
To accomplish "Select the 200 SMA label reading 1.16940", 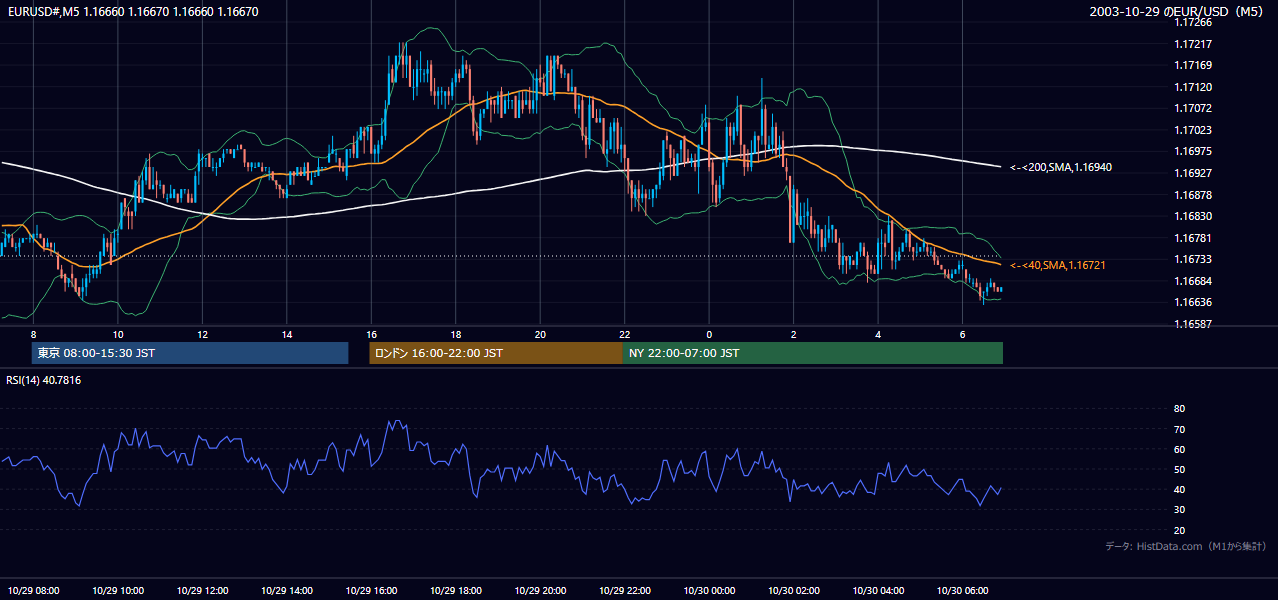I will pyautogui.click(x=1061, y=167).
